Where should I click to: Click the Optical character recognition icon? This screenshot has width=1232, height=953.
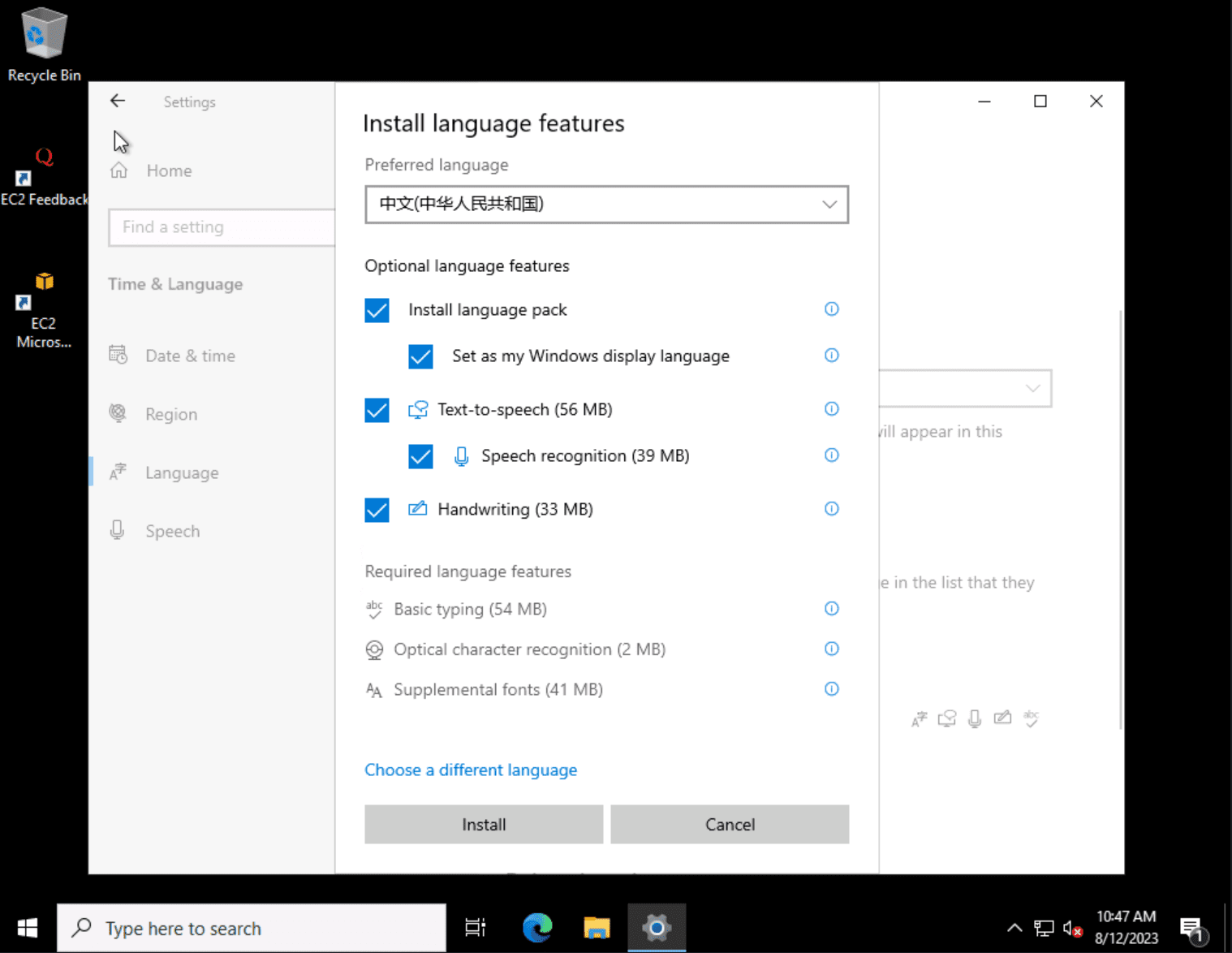374,649
